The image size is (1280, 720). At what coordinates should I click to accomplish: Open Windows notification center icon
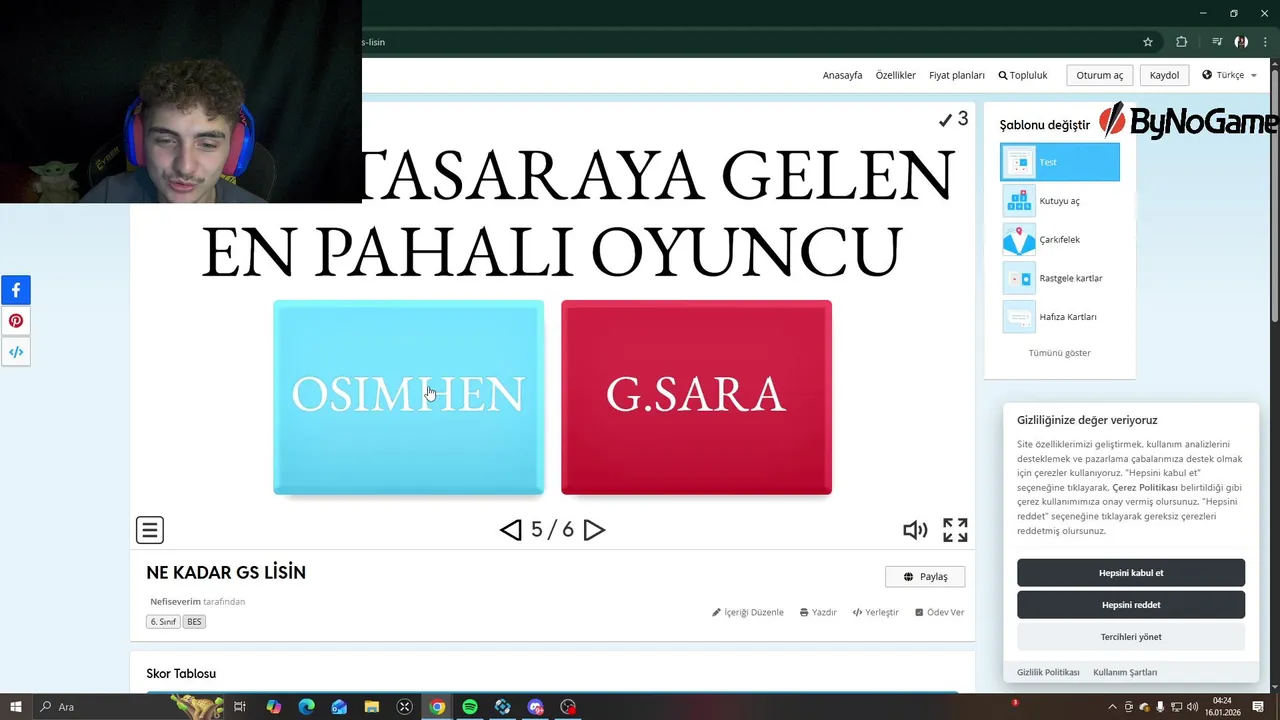coord(1258,707)
